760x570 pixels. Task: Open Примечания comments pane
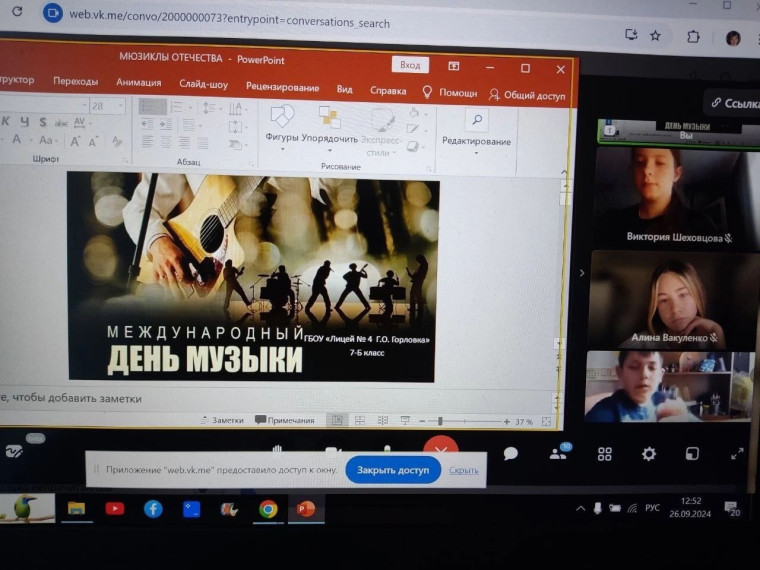pos(285,420)
